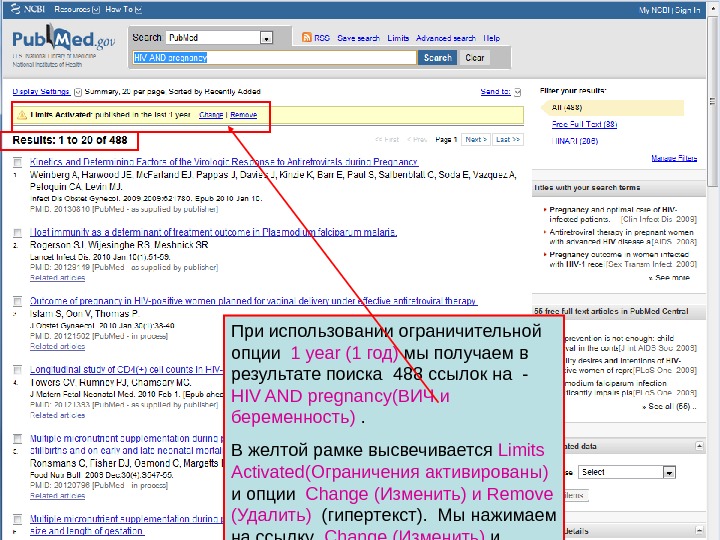Viewport: 720px width, 540px height.
Task: Open Kinetics and Determining Factors article title
Action: [x=224, y=162]
